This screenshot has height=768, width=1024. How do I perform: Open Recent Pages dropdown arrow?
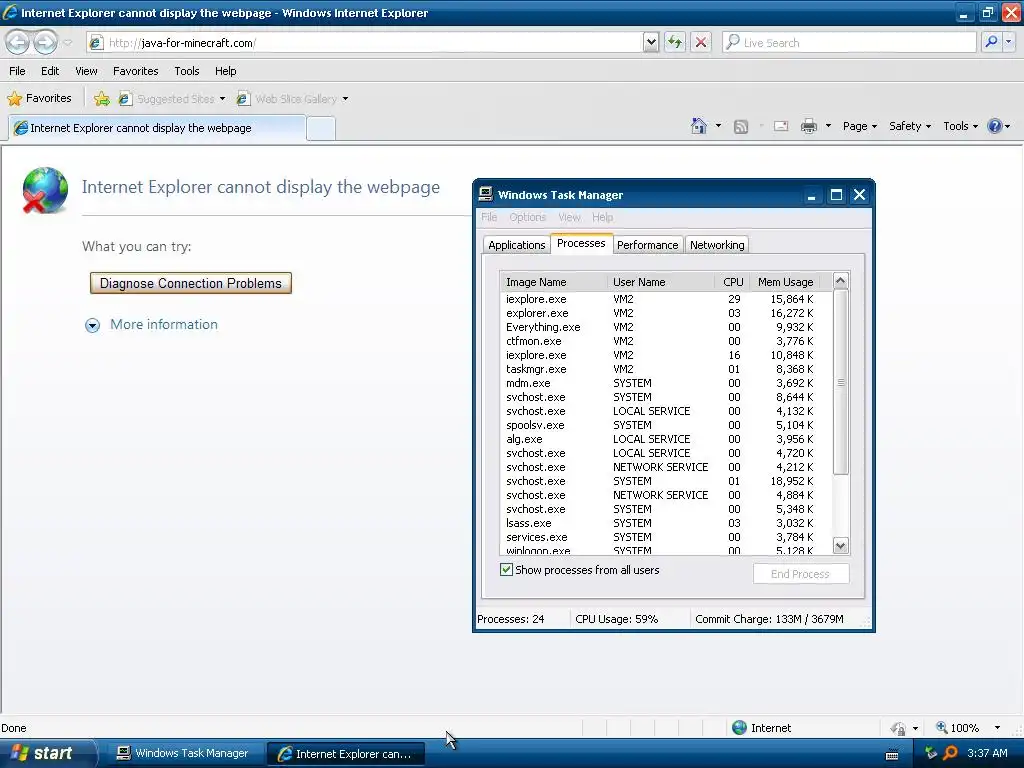tap(68, 43)
